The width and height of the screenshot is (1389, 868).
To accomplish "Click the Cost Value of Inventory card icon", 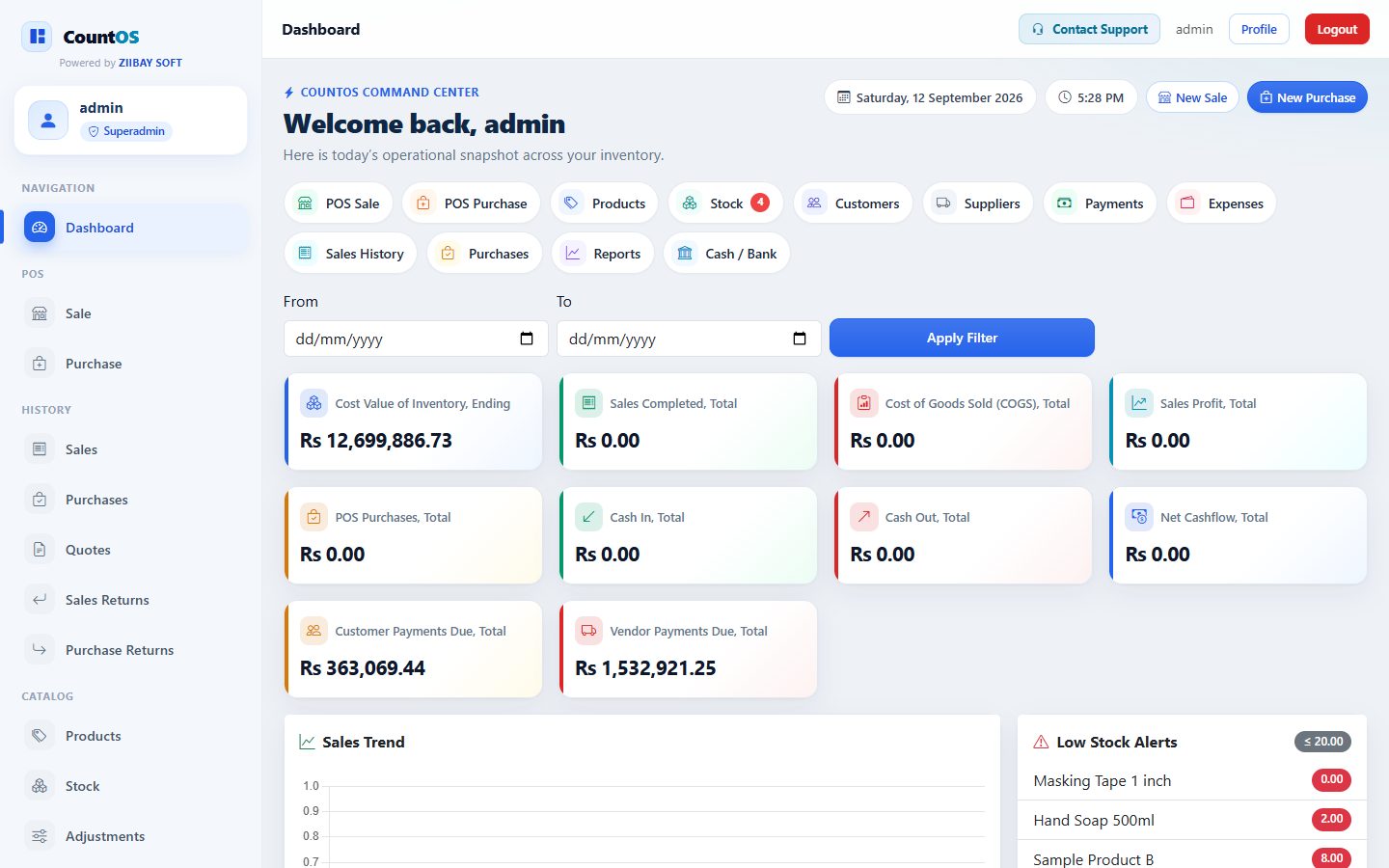I will click(314, 403).
